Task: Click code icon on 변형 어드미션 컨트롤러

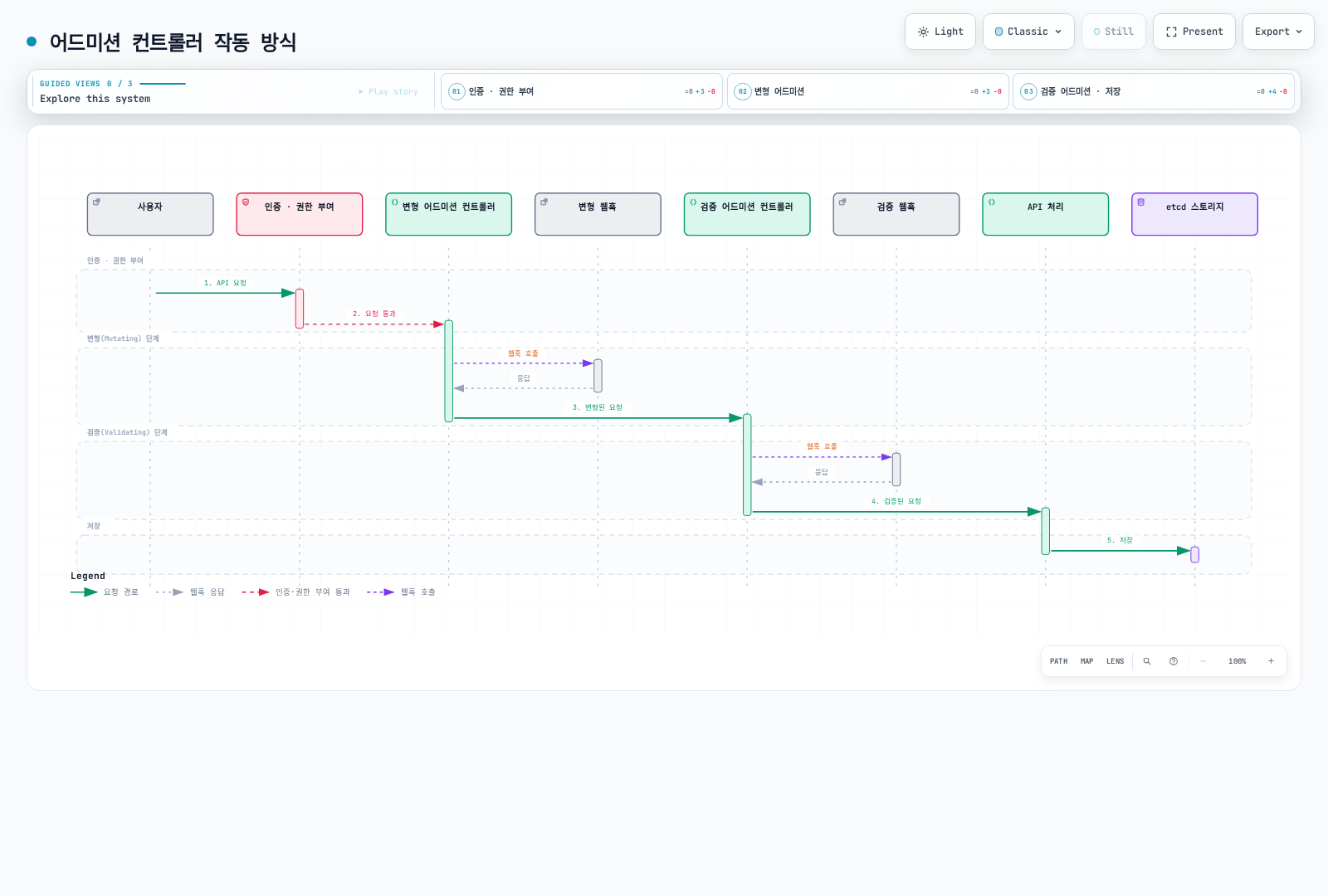Action: point(395,202)
